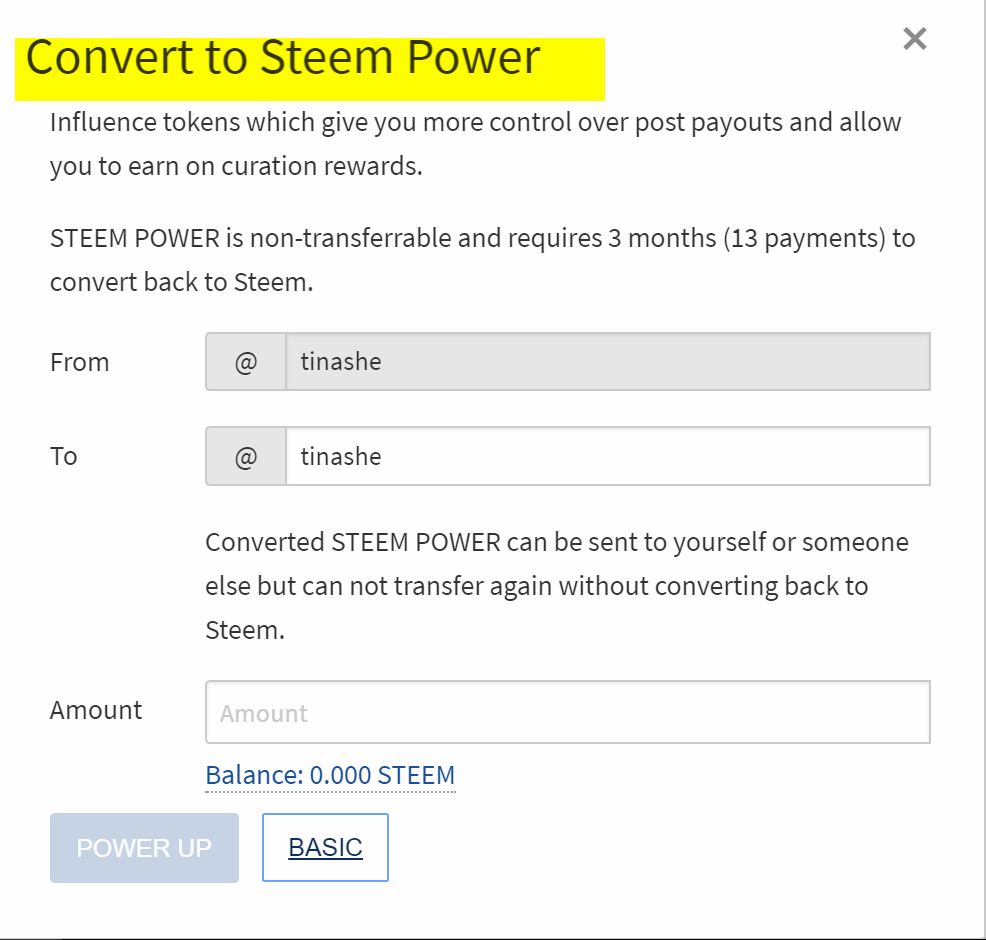Screen dimensions: 986x940
Task: Click the @ symbol beside the From field
Action: (x=246, y=362)
